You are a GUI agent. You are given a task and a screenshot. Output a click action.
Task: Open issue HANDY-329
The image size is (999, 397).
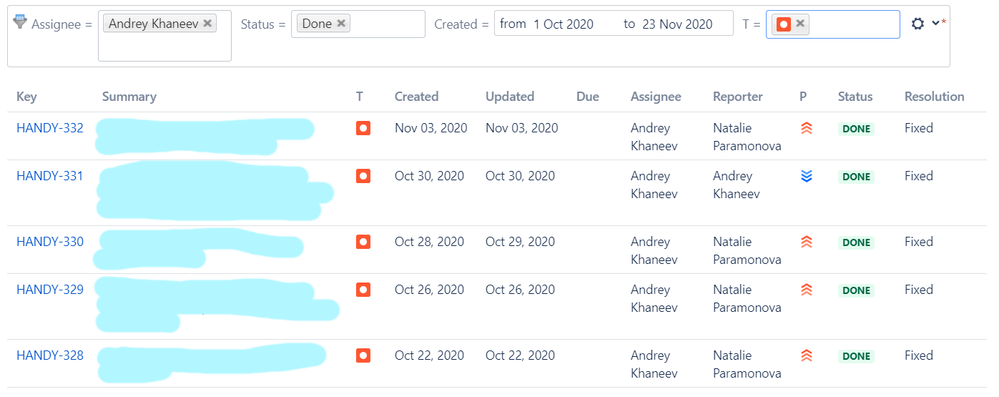[x=50, y=289]
